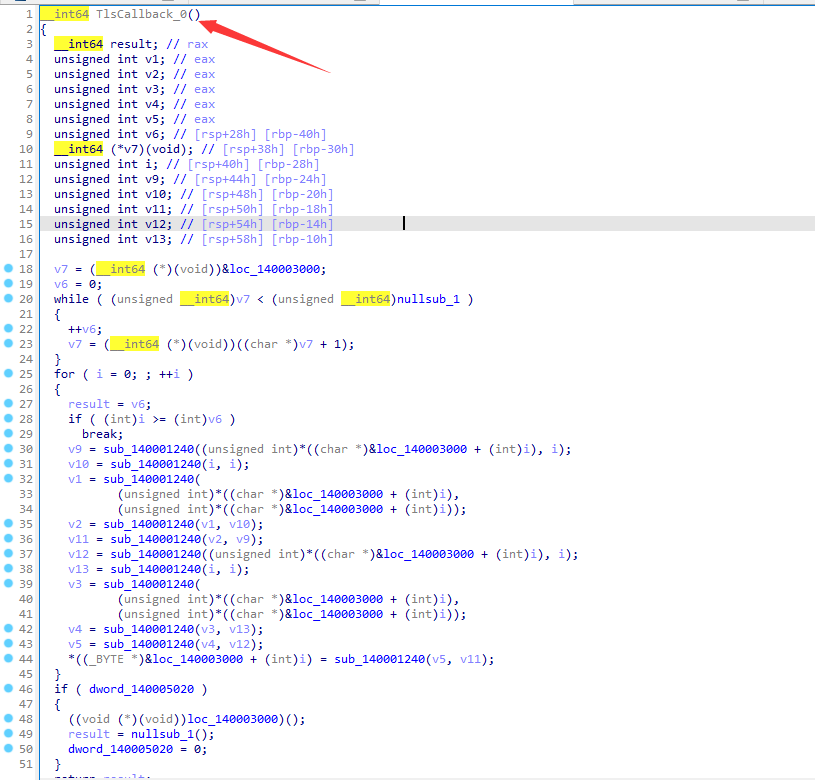Click the blue dot beside line 48
The image size is (815, 780).
pos(8,718)
